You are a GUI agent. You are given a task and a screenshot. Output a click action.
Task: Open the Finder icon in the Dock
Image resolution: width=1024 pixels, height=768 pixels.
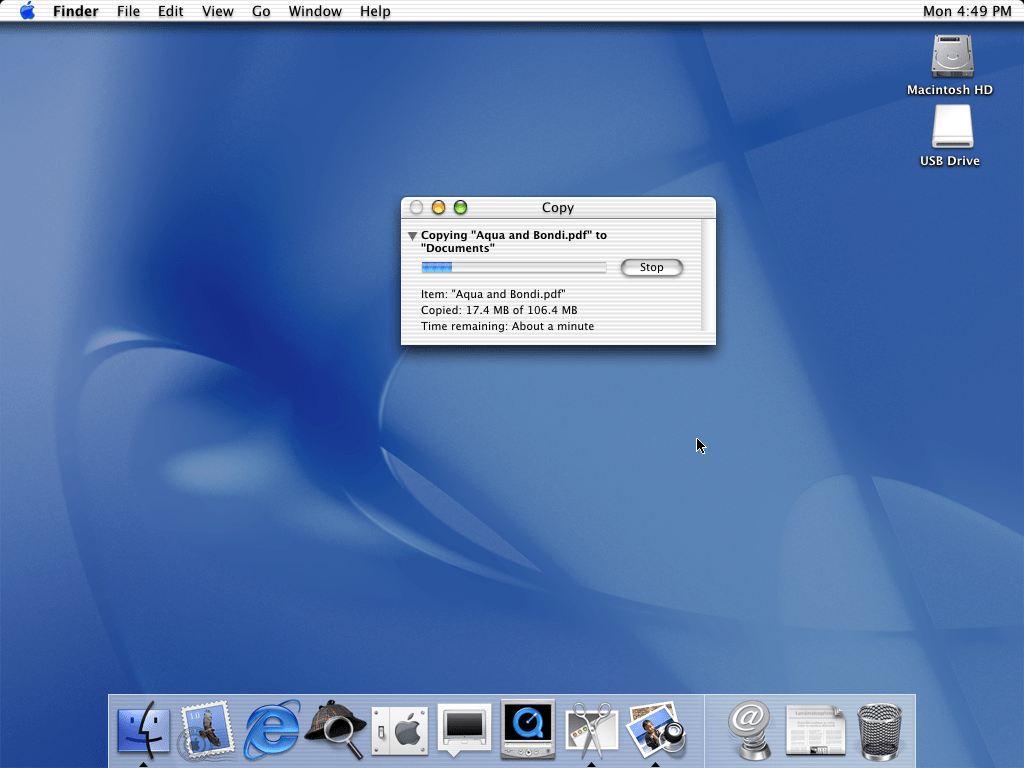click(143, 730)
